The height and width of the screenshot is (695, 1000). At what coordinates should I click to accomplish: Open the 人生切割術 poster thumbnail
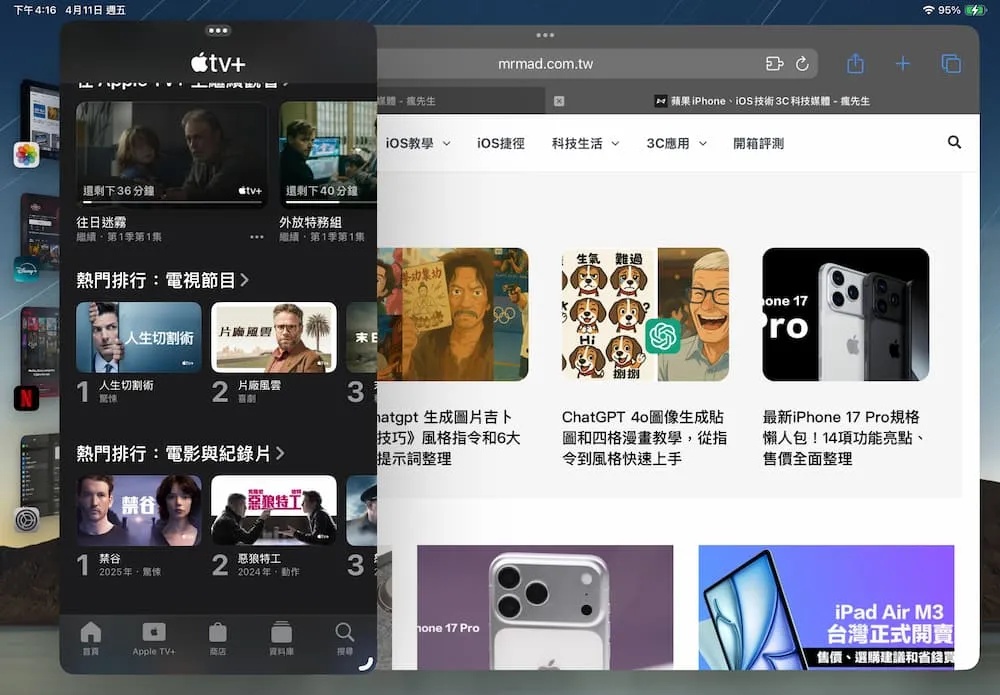click(138, 337)
